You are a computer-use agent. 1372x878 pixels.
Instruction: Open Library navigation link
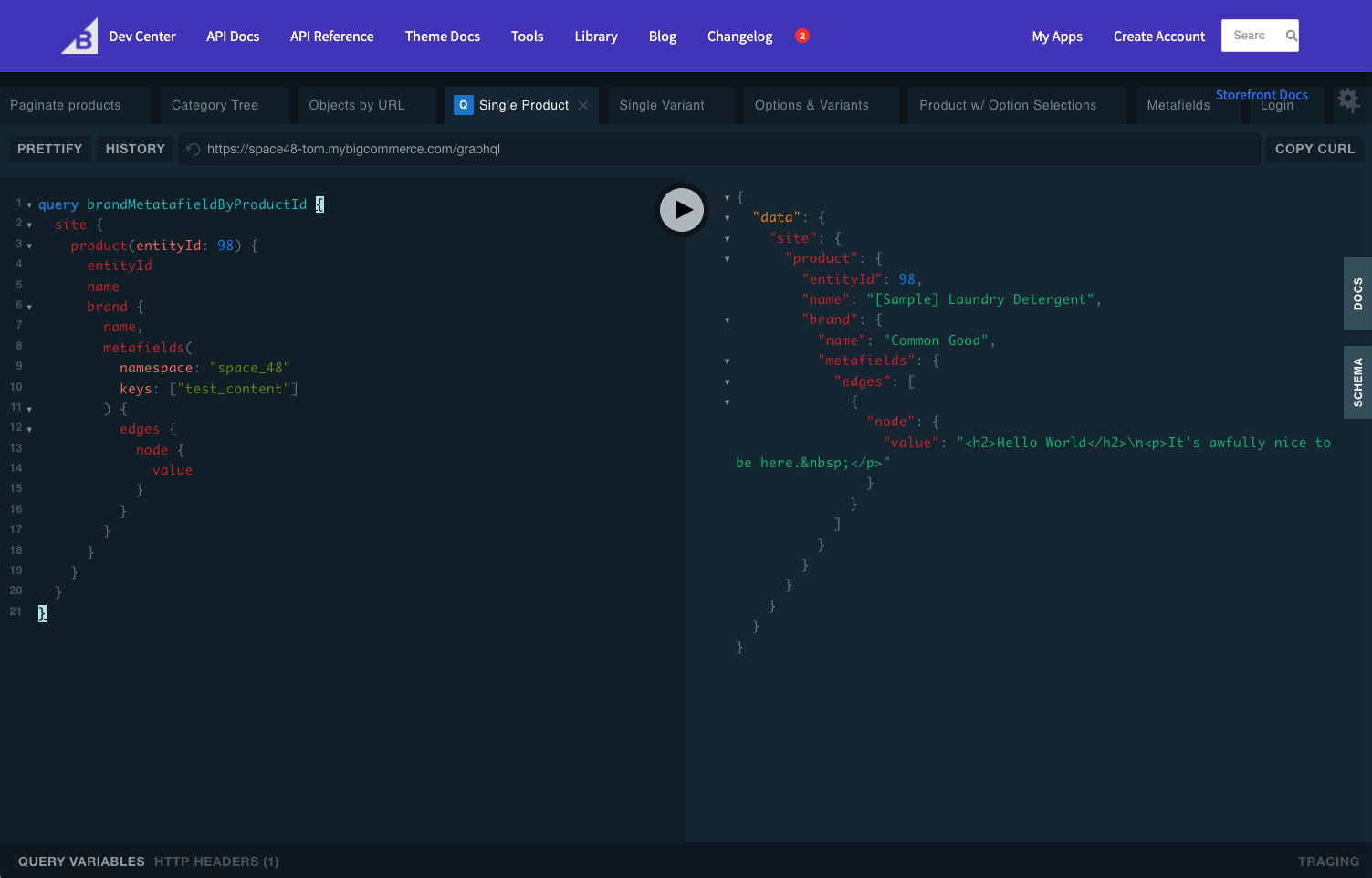tap(596, 37)
